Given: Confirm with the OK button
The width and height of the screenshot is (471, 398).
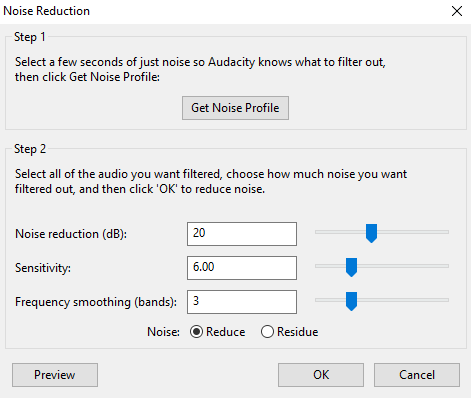Looking at the screenshot, I should click(x=321, y=375).
